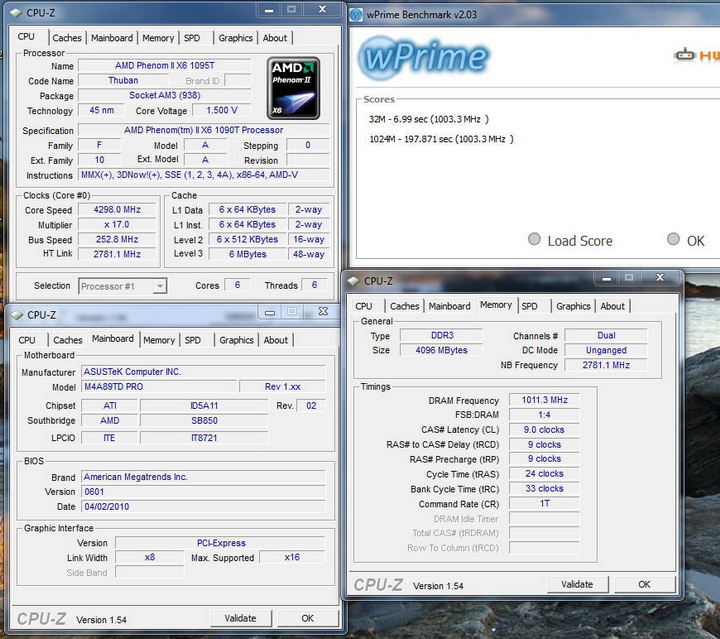Click the DRAM Frequency value 1011.3 MHz

coord(545,400)
